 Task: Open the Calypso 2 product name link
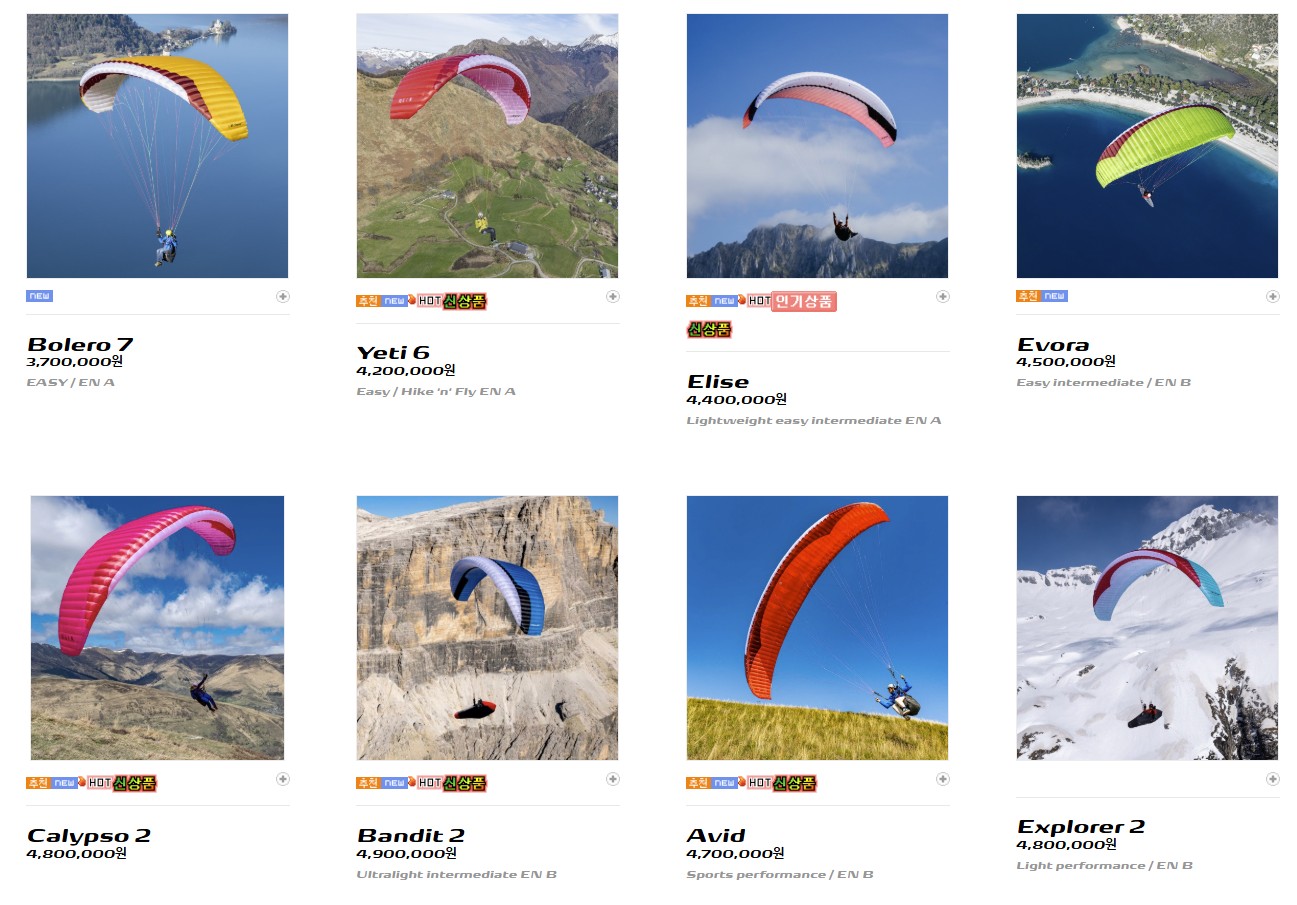89,836
